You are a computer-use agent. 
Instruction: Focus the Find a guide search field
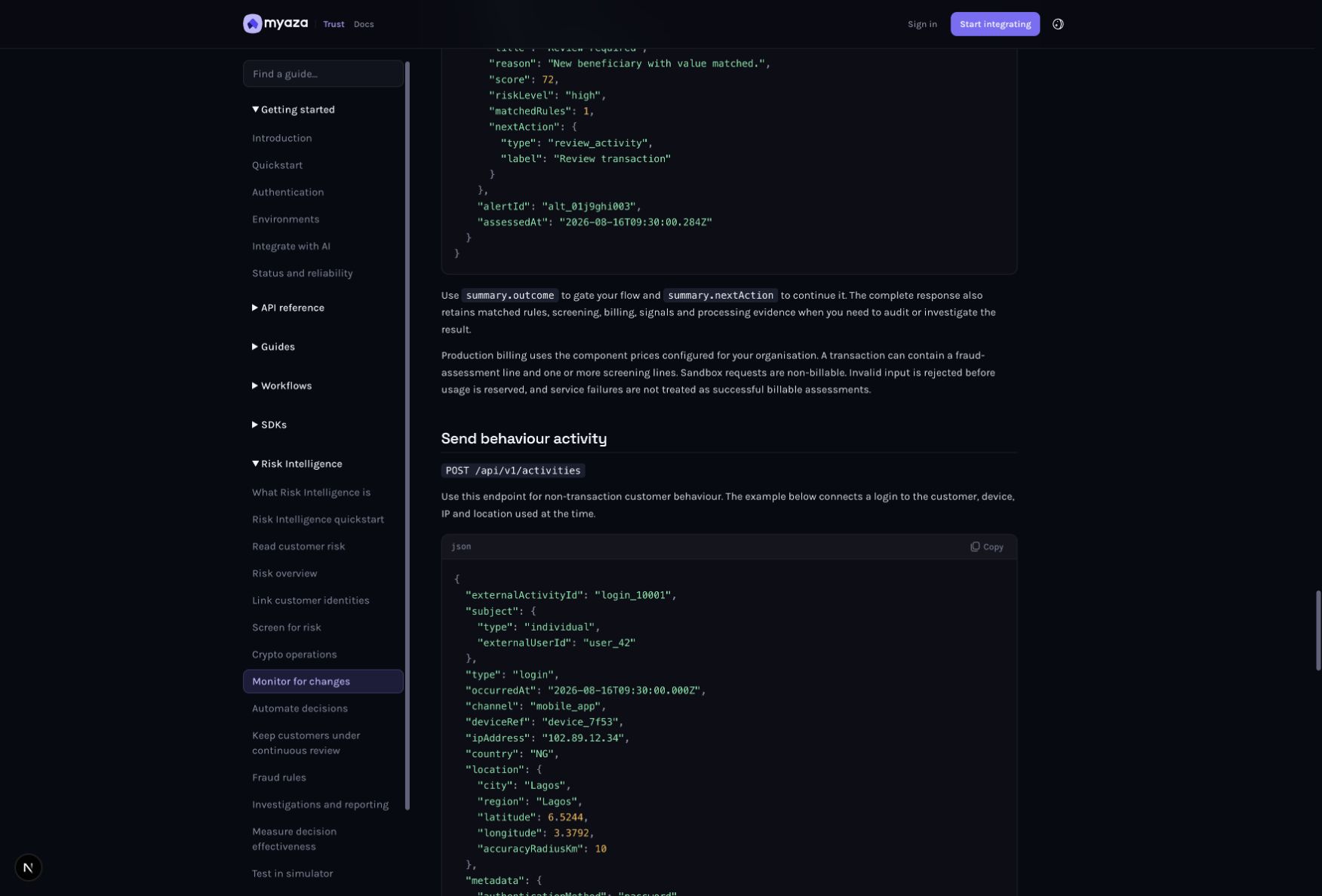click(x=323, y=74)
